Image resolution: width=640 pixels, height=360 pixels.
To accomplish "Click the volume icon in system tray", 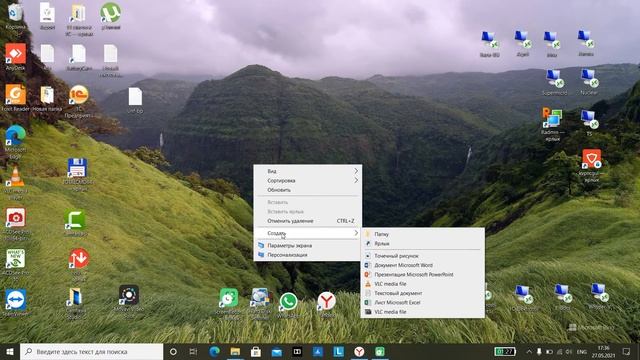I will 569,351.
